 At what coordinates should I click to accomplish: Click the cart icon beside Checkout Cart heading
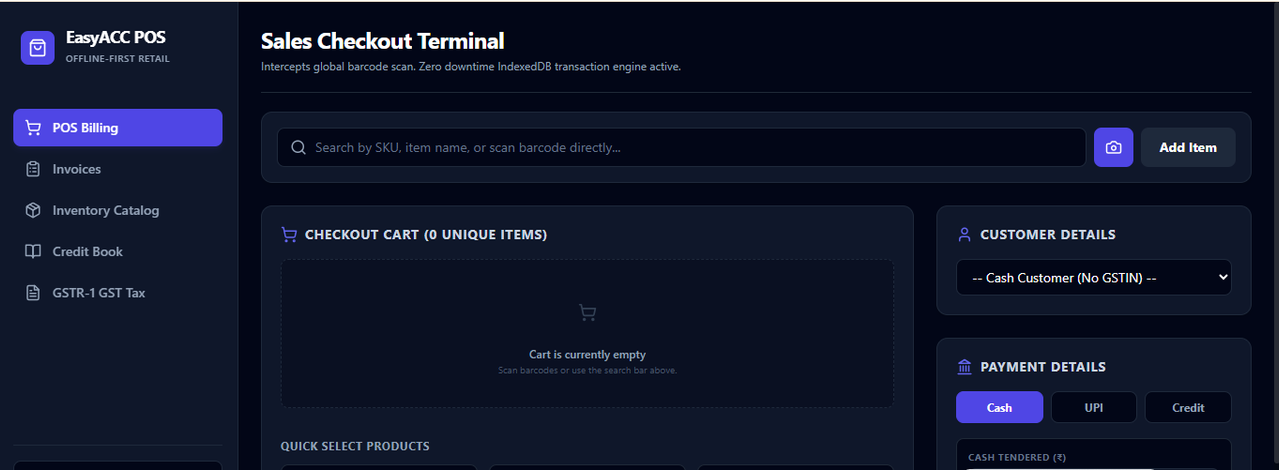tap(289, 235)
